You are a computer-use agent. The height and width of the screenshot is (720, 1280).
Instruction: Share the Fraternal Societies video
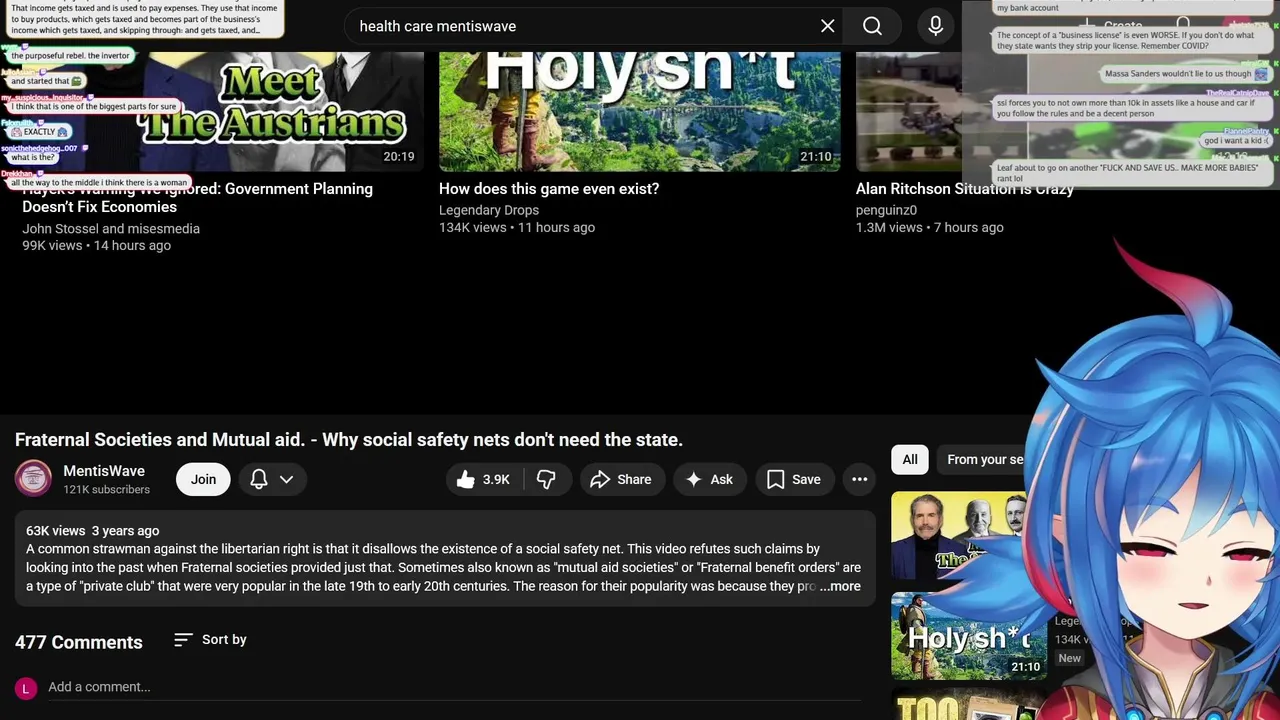[x=622, y=480]
